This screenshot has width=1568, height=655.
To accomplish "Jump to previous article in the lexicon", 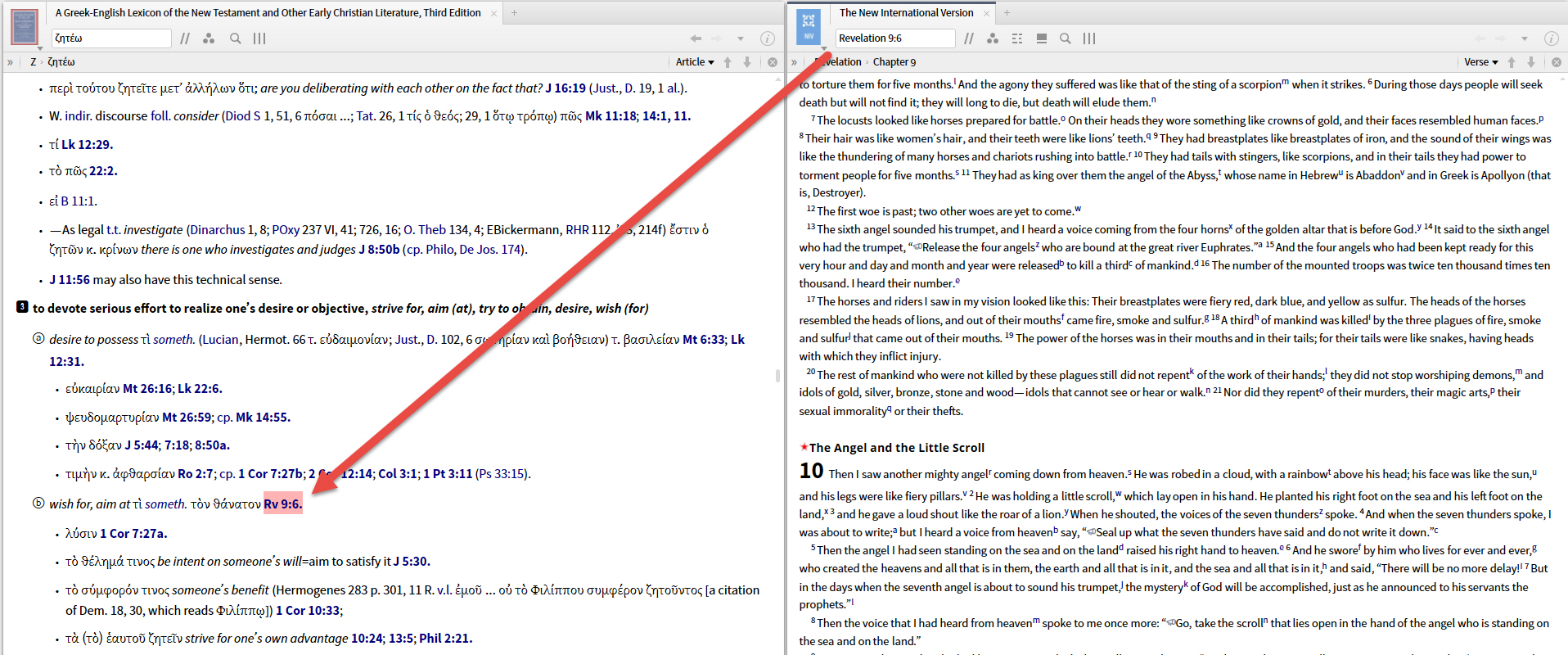I will [x=728, y=62].
